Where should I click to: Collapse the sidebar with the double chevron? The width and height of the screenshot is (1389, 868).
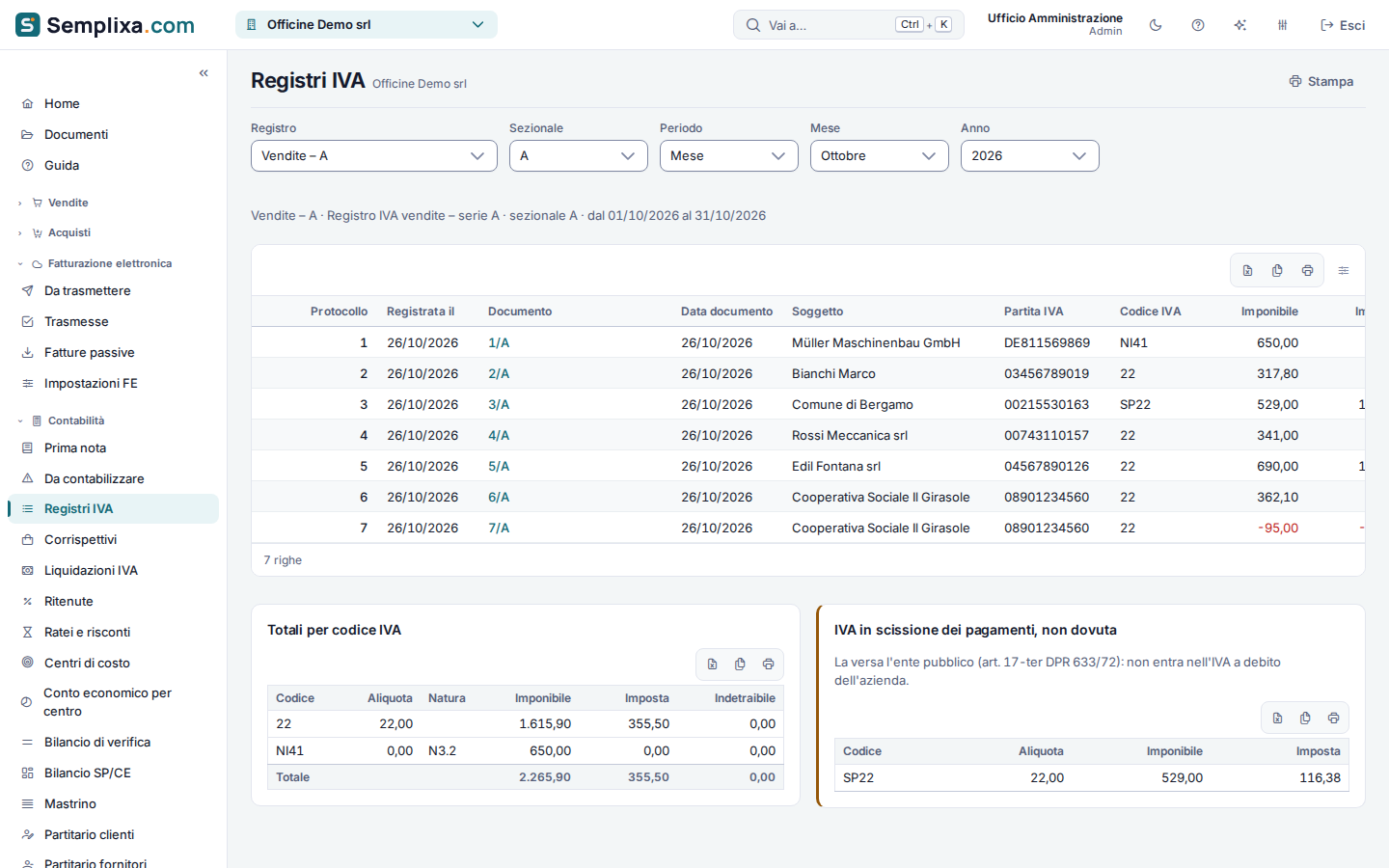[204, 73]
